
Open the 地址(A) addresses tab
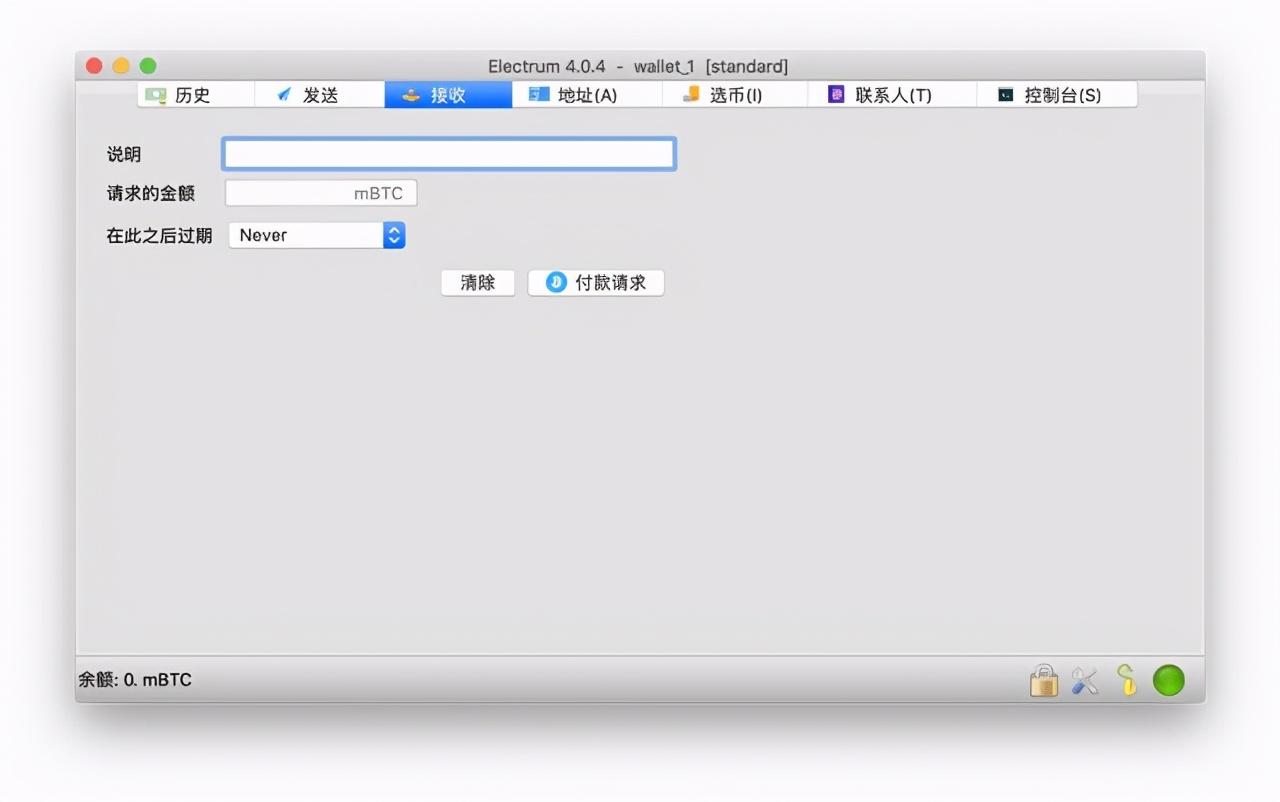click(x=587, y=95)
